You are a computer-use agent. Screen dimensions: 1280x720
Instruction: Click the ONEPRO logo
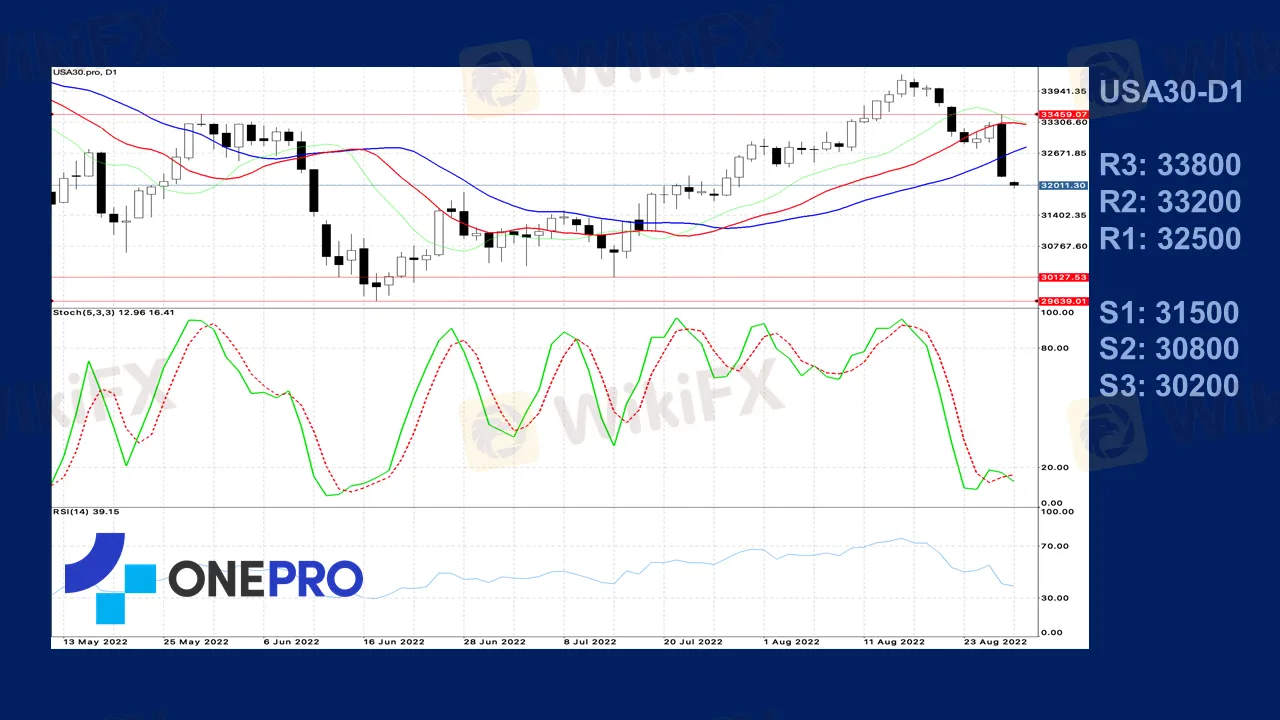point(214,578)
